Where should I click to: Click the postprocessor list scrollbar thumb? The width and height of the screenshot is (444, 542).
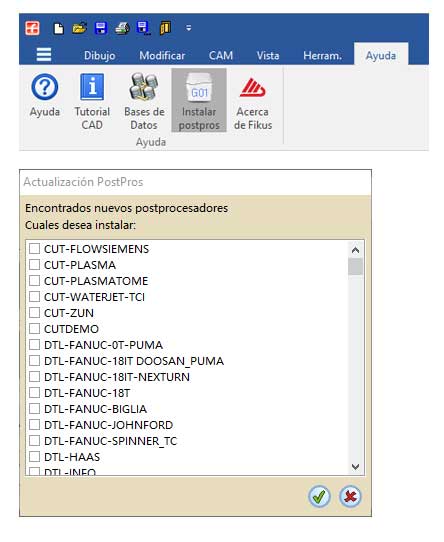[x=355, y=267]
